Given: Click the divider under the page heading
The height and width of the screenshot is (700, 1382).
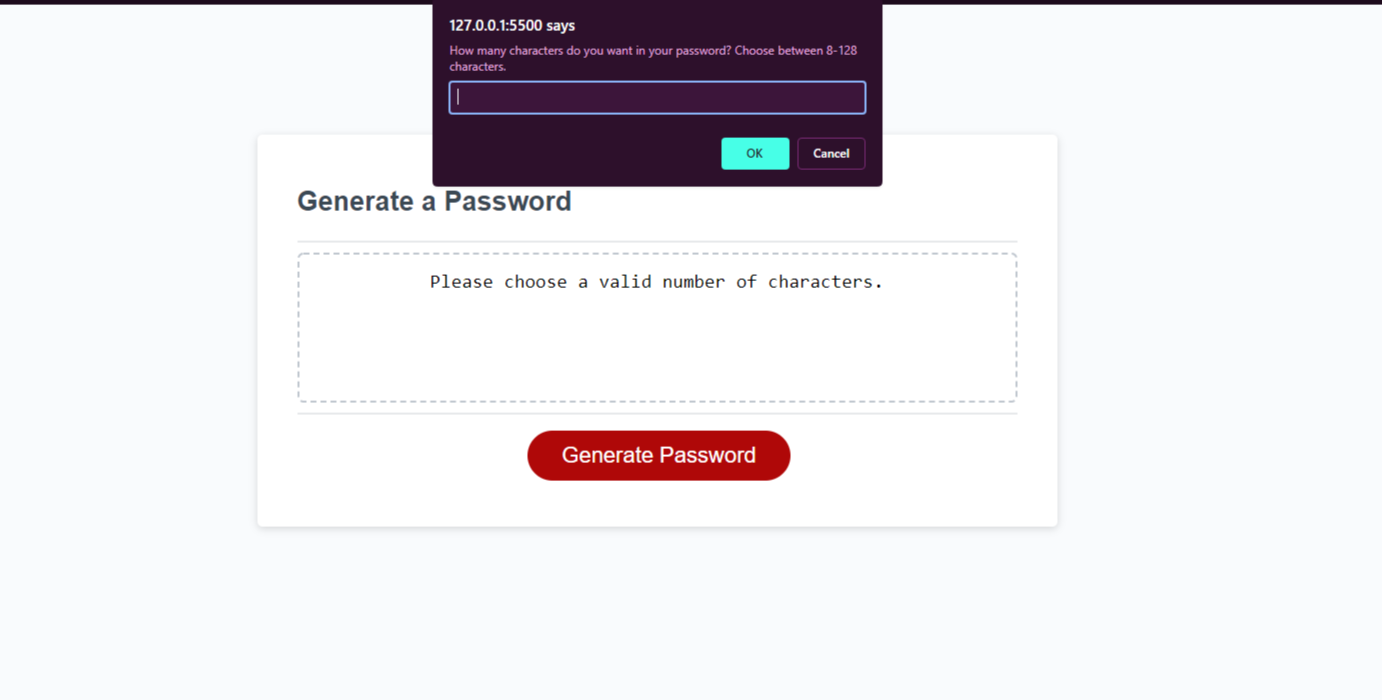Looking at the screenshot, I should click(x=657, y=240).
